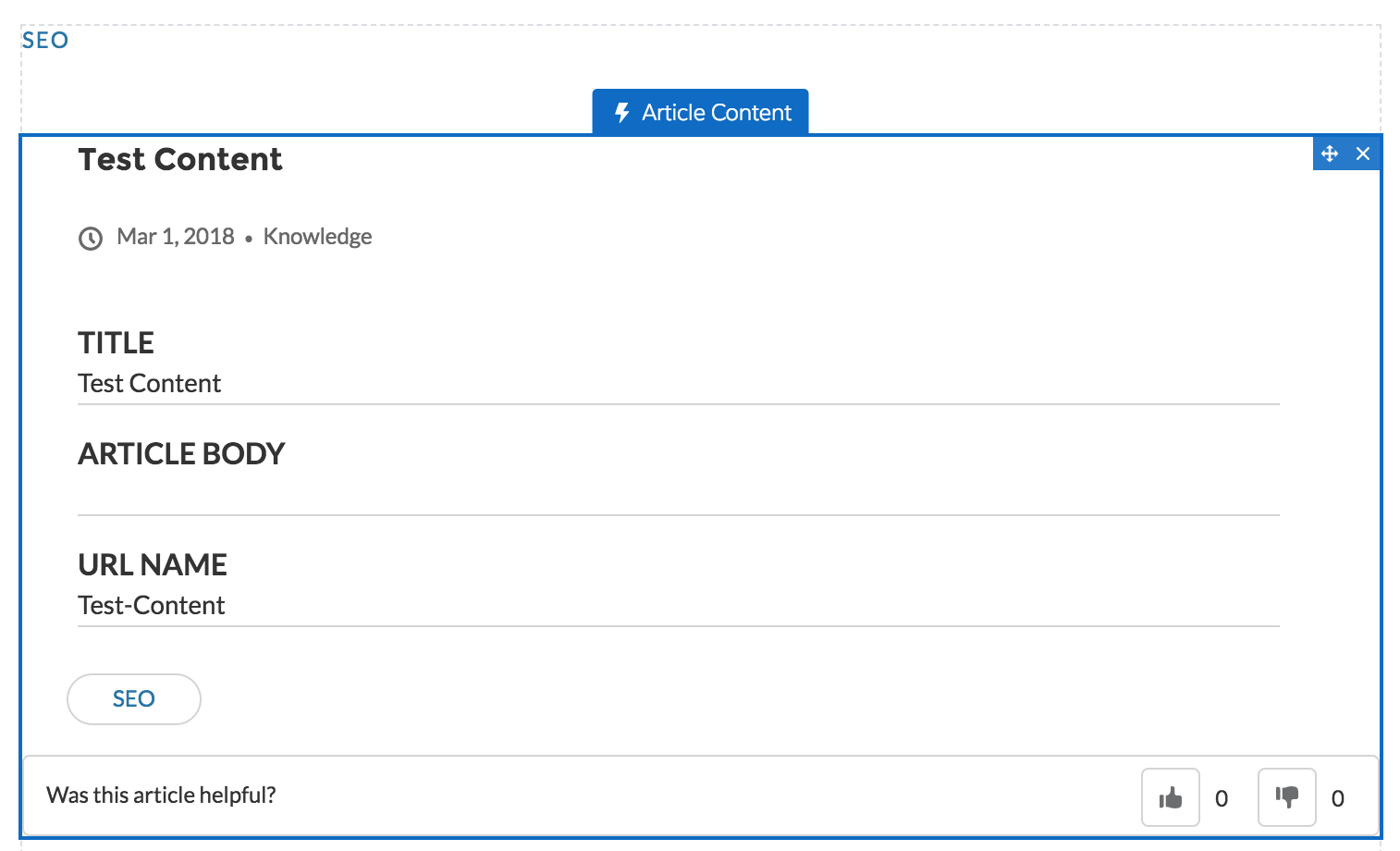Click the "Was this article helpful?" text
Image resolution: width=1400 pixels, height=851 pixels.
161,795
